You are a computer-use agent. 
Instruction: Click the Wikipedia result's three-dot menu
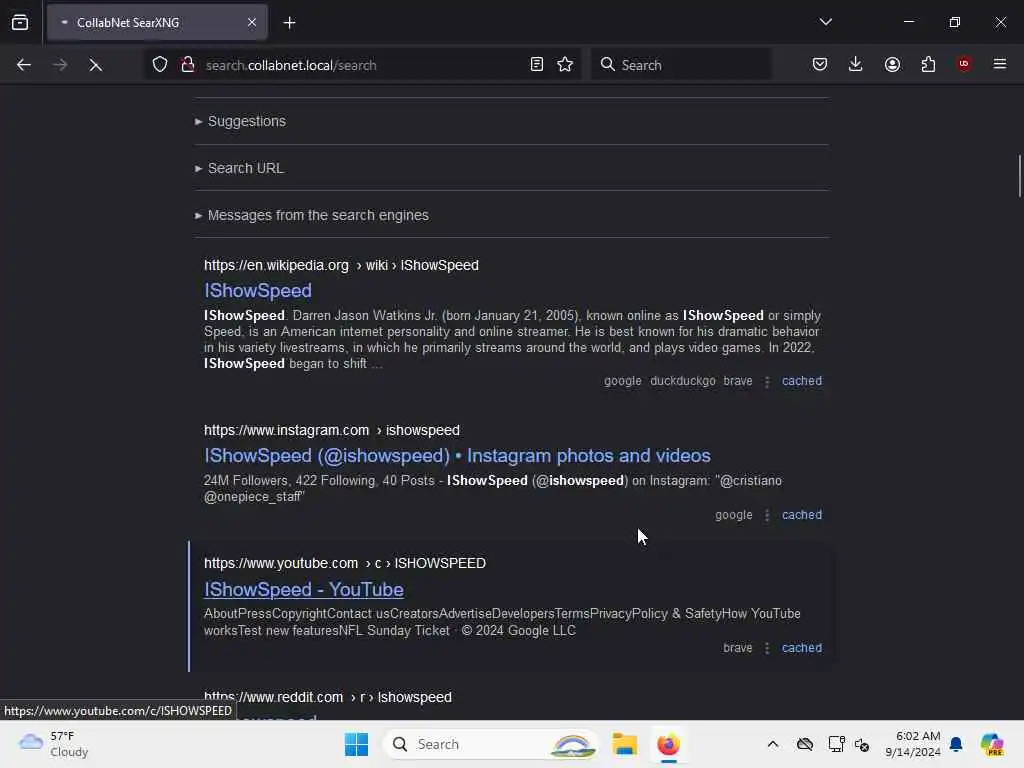pyautogui.click(x=767, y=381)
